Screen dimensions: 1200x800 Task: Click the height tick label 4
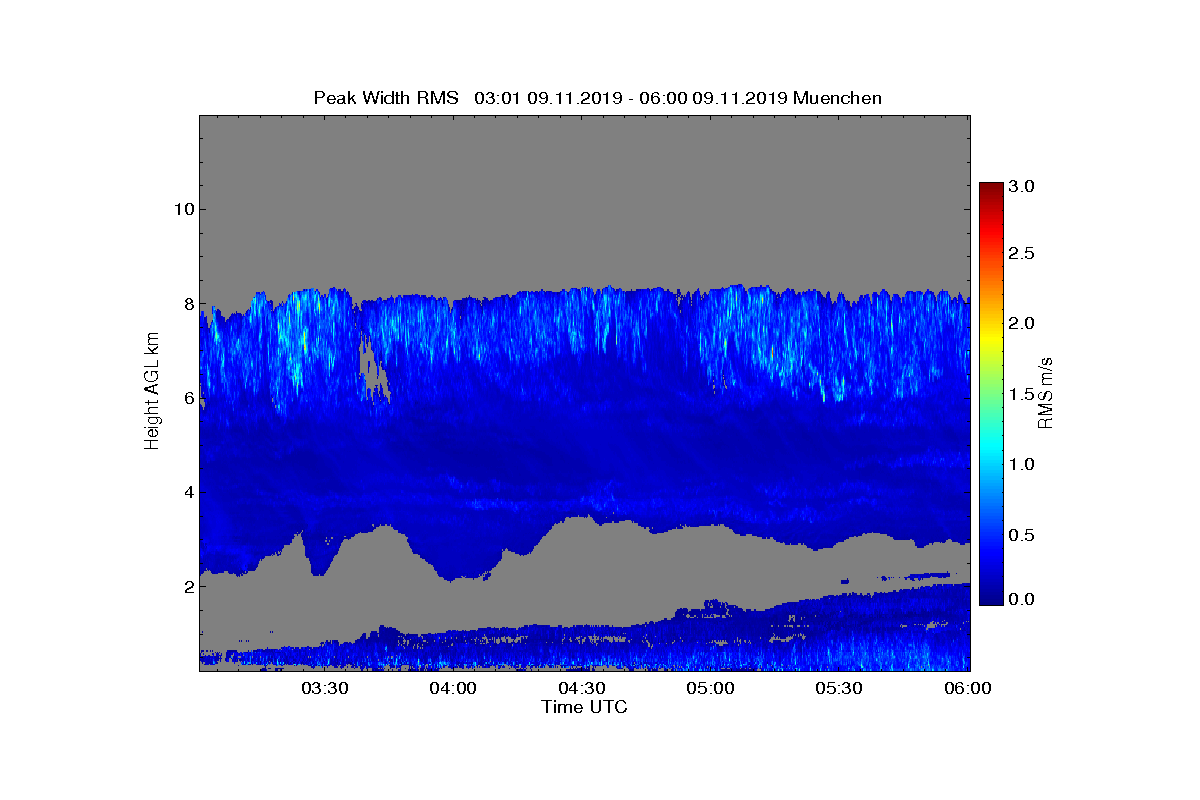point(187,492)
